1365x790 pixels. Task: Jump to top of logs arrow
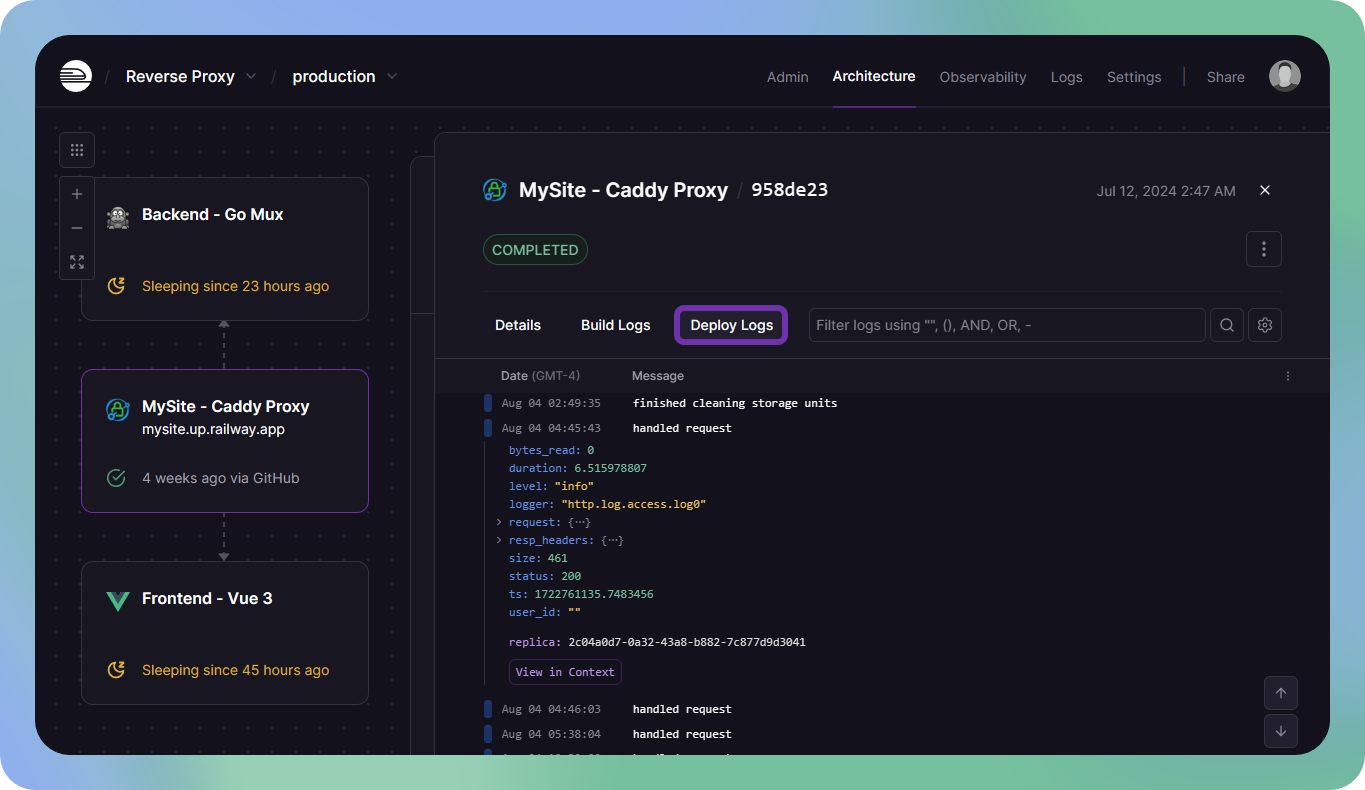point(1281,693)
